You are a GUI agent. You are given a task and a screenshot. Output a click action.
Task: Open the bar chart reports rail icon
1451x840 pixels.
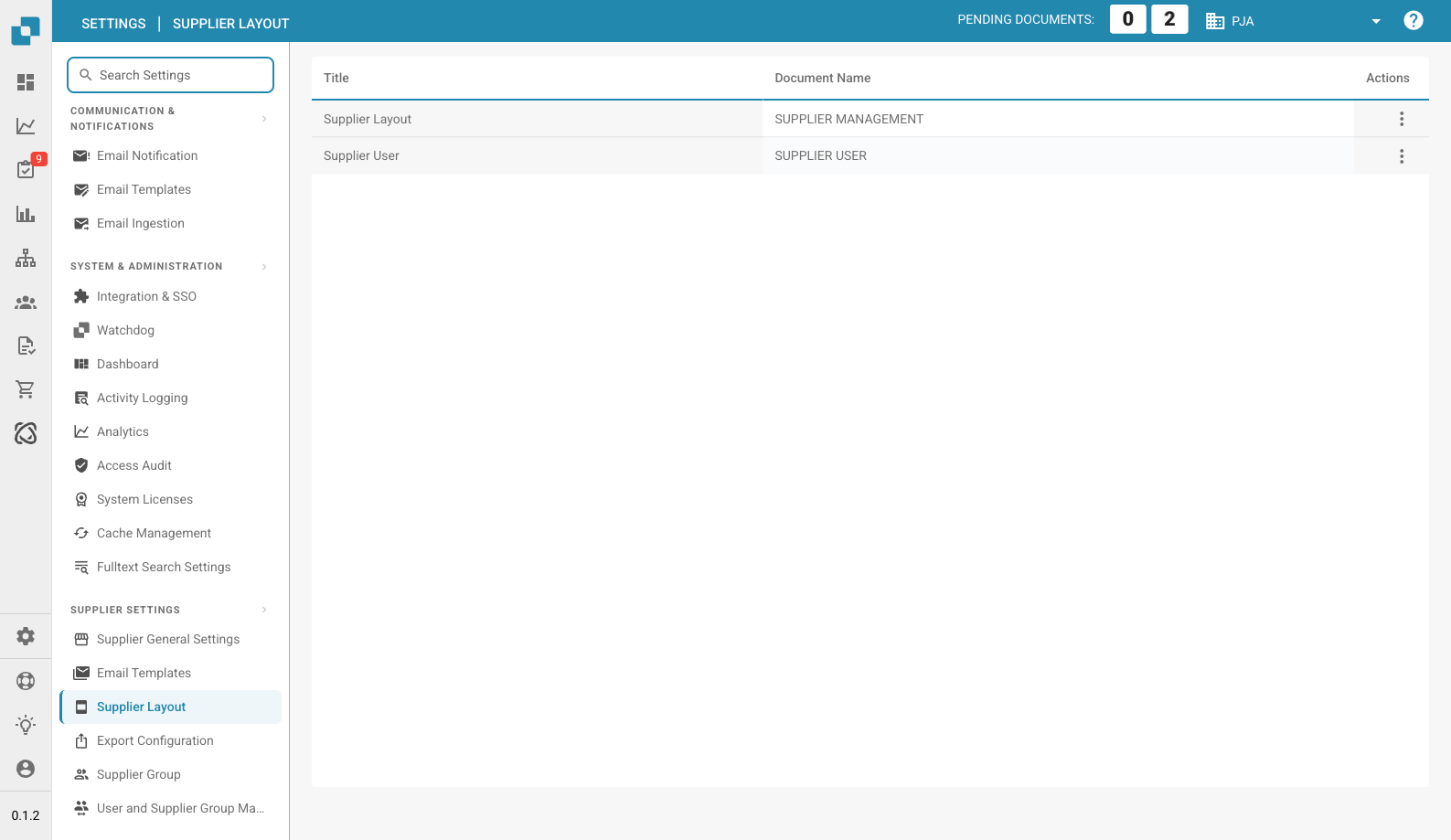pos(26,214)
